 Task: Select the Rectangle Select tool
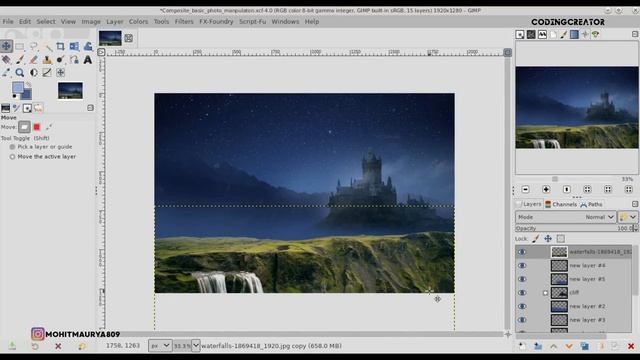[x=20, y=46]
